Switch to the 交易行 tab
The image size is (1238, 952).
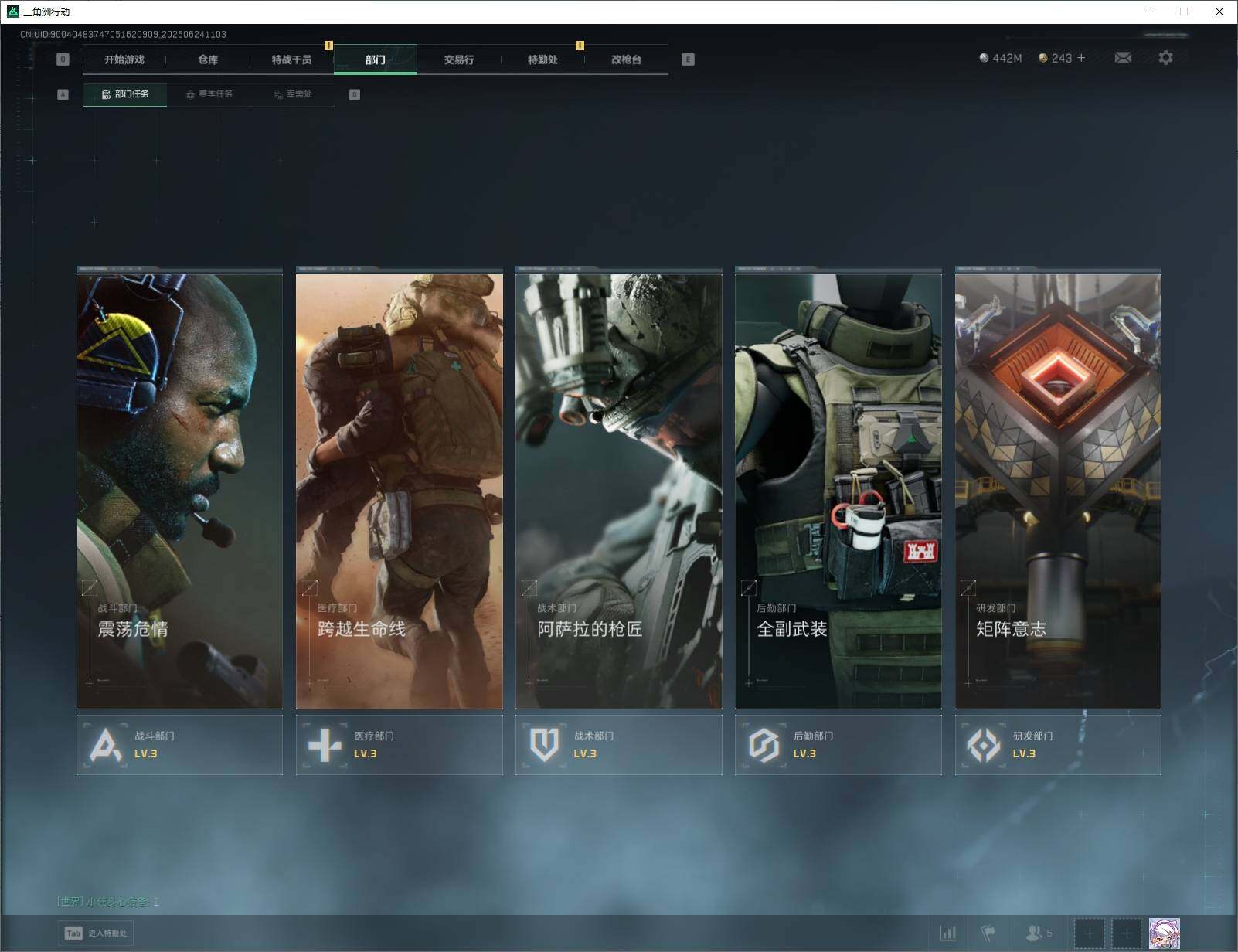pyautogui.click(x=459, y=59)
